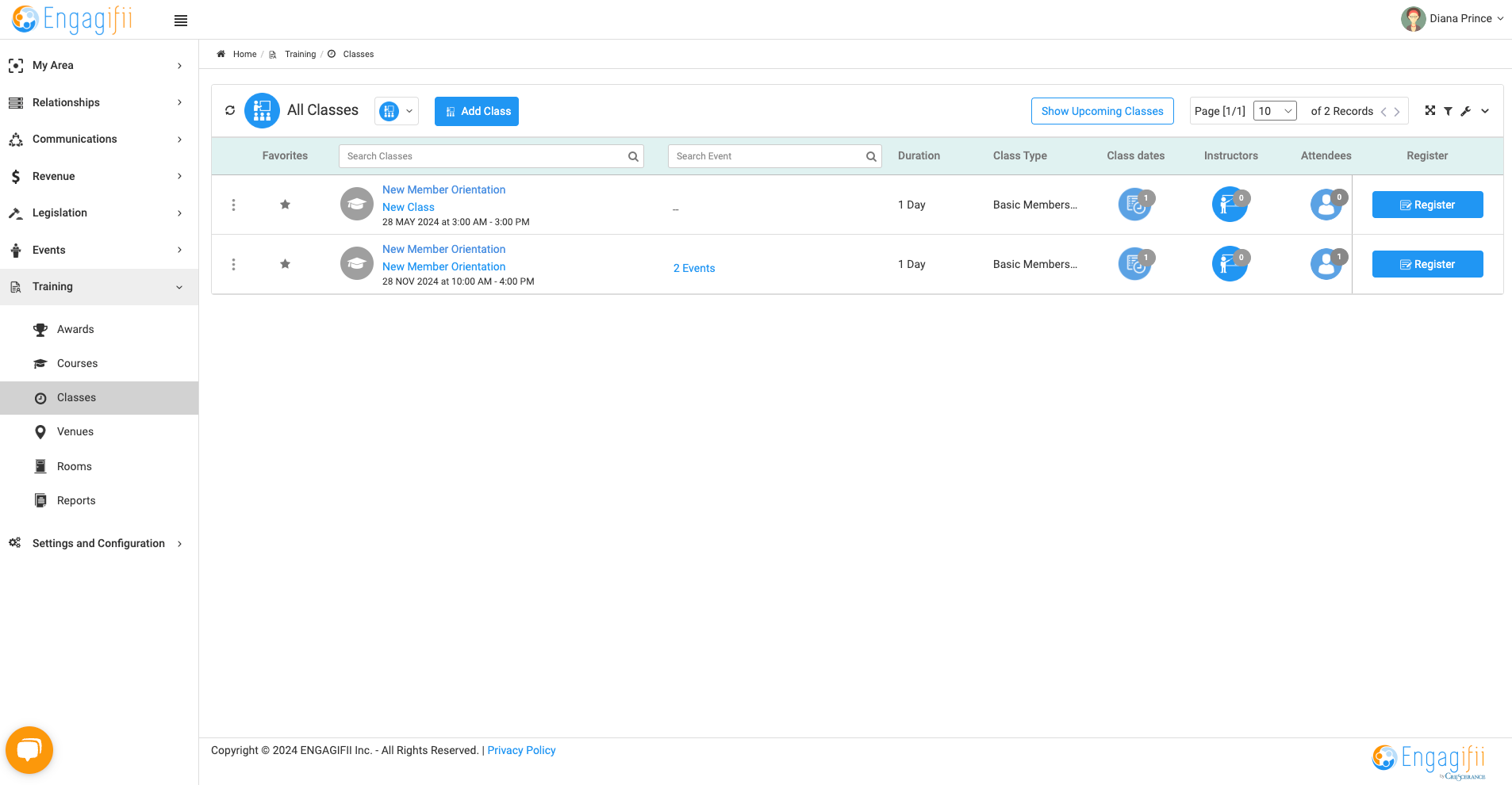
Task: Click the filter funnel icon
Action: [x=1448, y=111]
